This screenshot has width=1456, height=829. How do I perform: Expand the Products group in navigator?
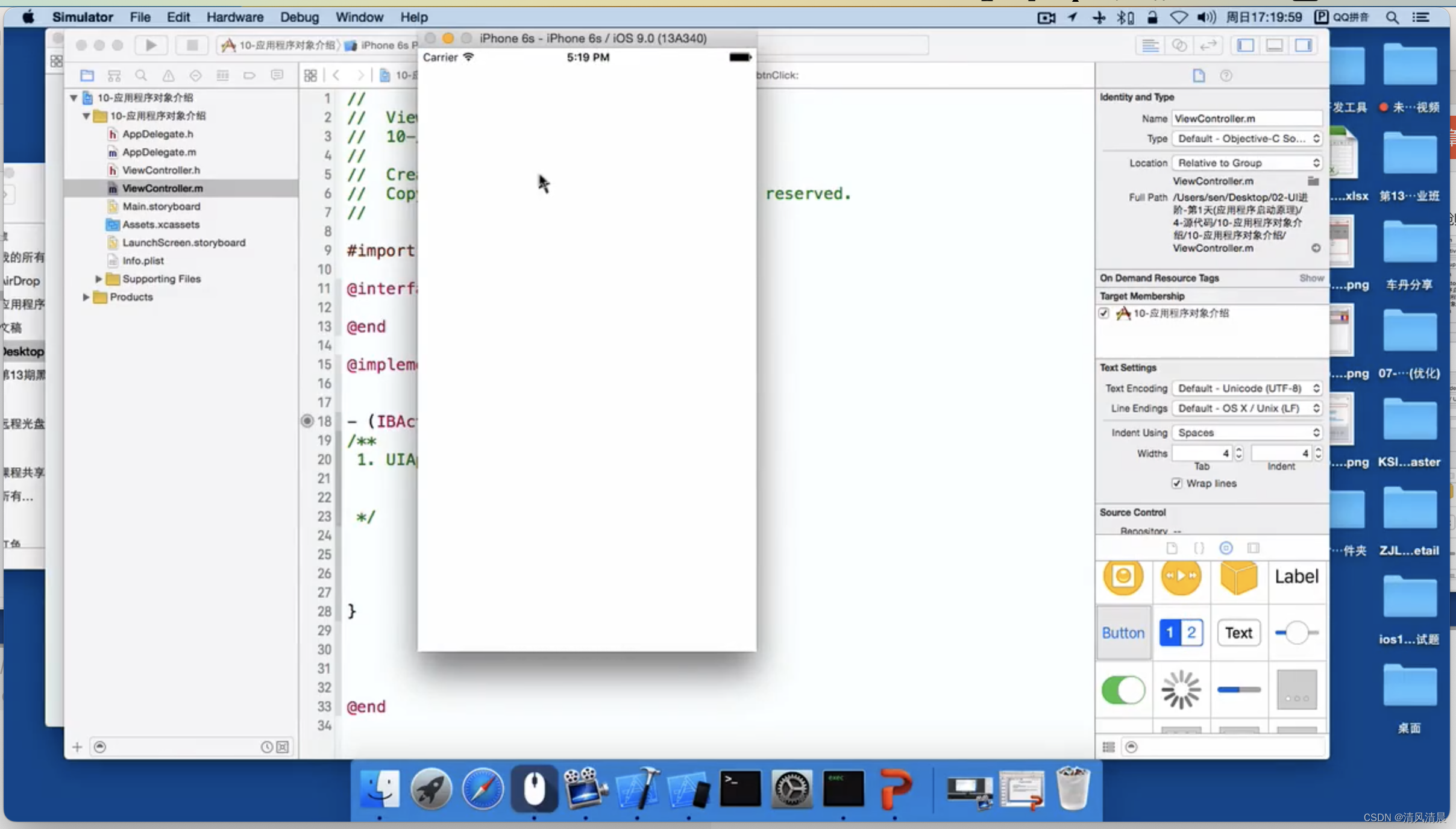pos(85,296)
